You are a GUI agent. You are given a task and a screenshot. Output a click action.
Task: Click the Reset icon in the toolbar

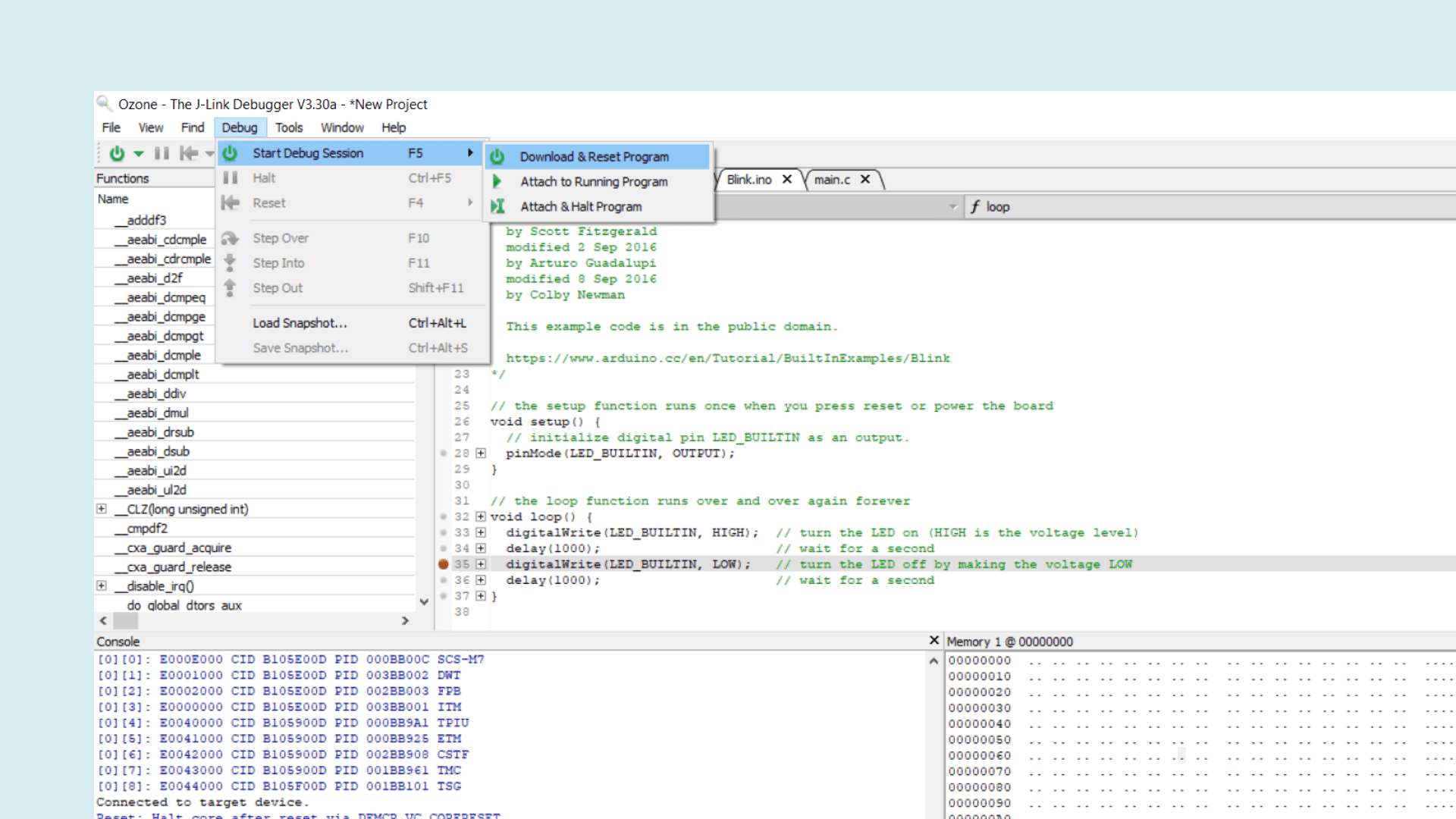pos(190,153)
